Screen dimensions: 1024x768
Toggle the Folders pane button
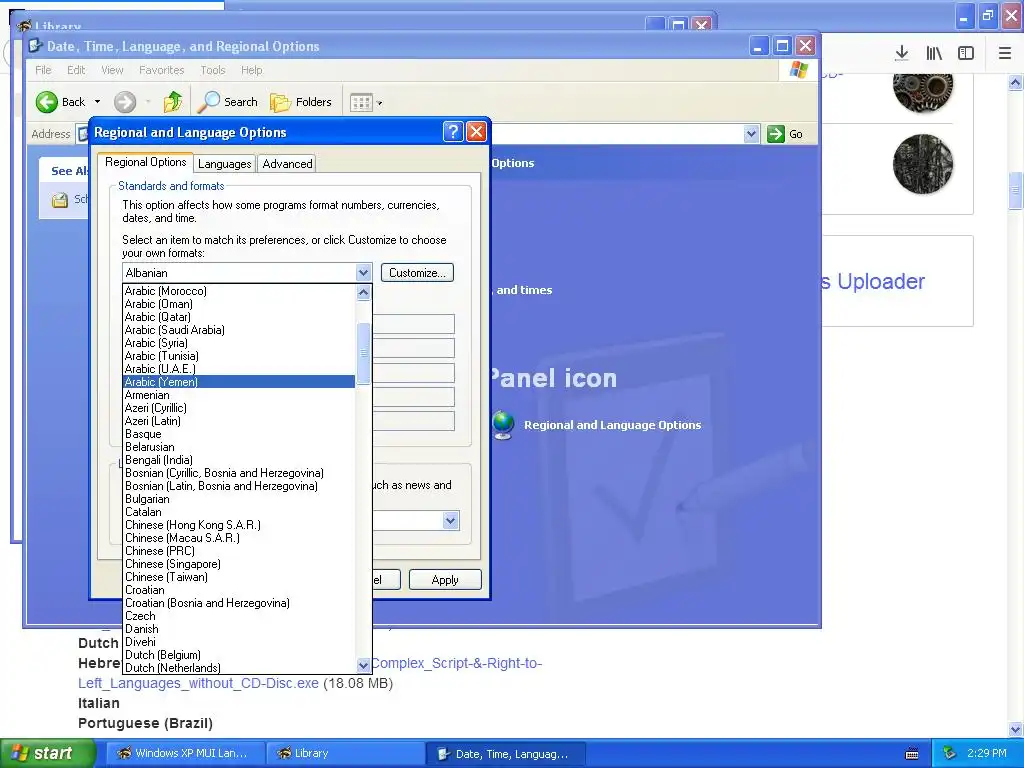click(x=300, y=102)
